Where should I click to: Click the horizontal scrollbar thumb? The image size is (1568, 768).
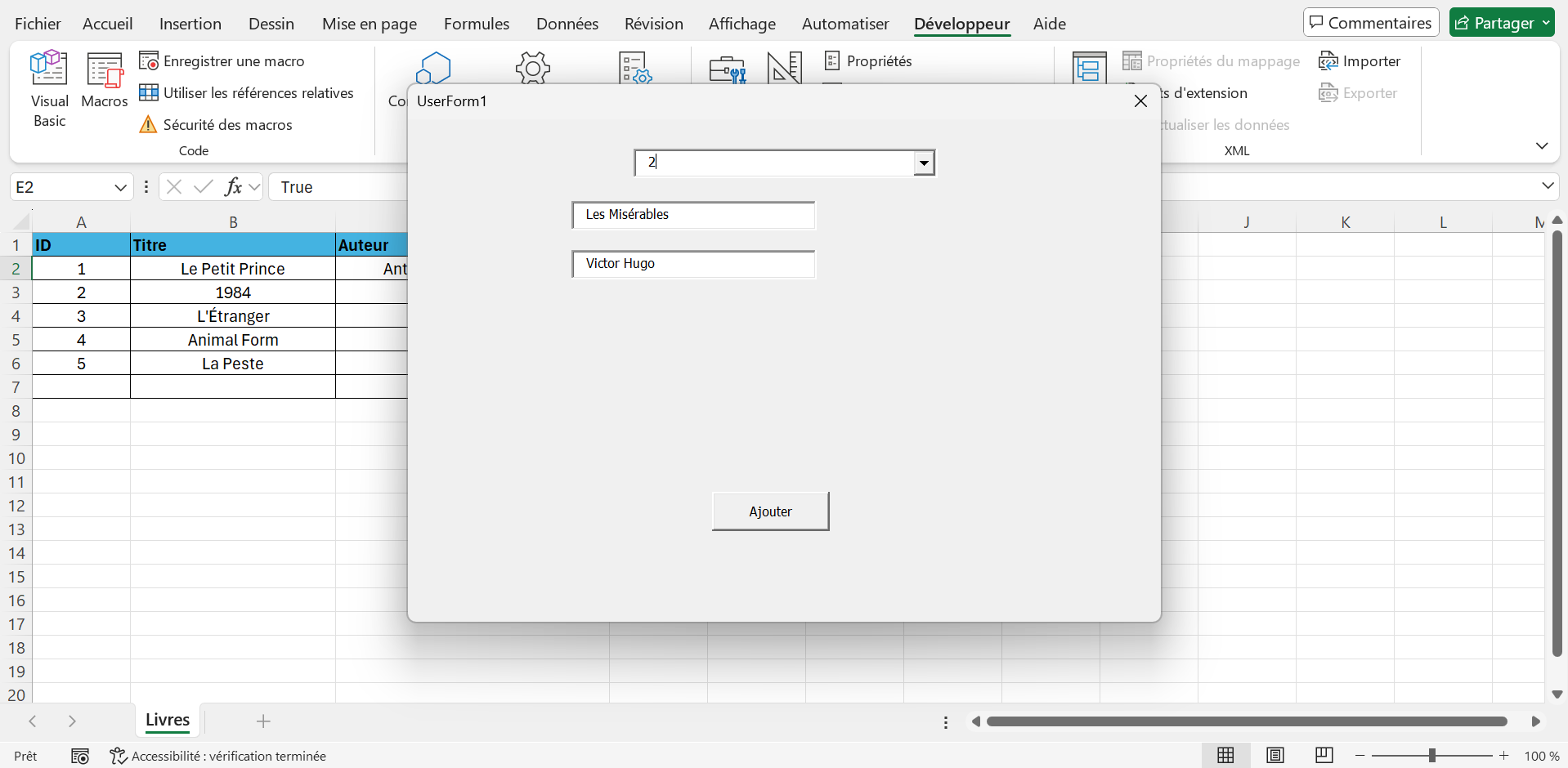pos(1247,721)
